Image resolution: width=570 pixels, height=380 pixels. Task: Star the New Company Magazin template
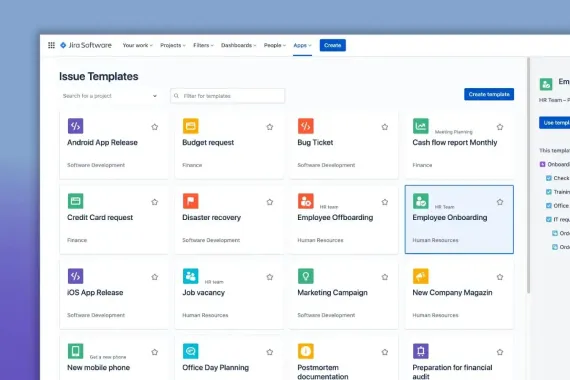point(500,277)
